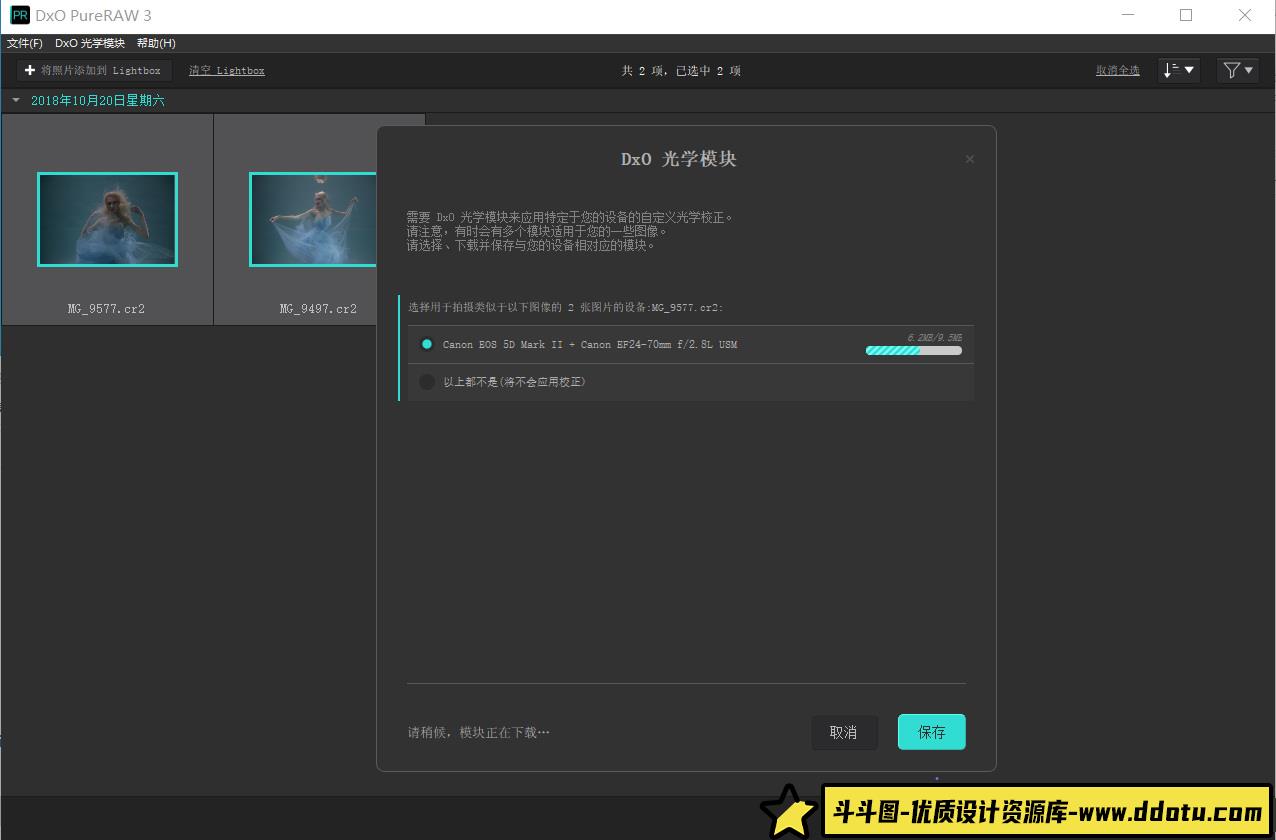1276x840 pixels.
Task: Open the DxO 光学模块 menu
Action: (x=89, y=43)
